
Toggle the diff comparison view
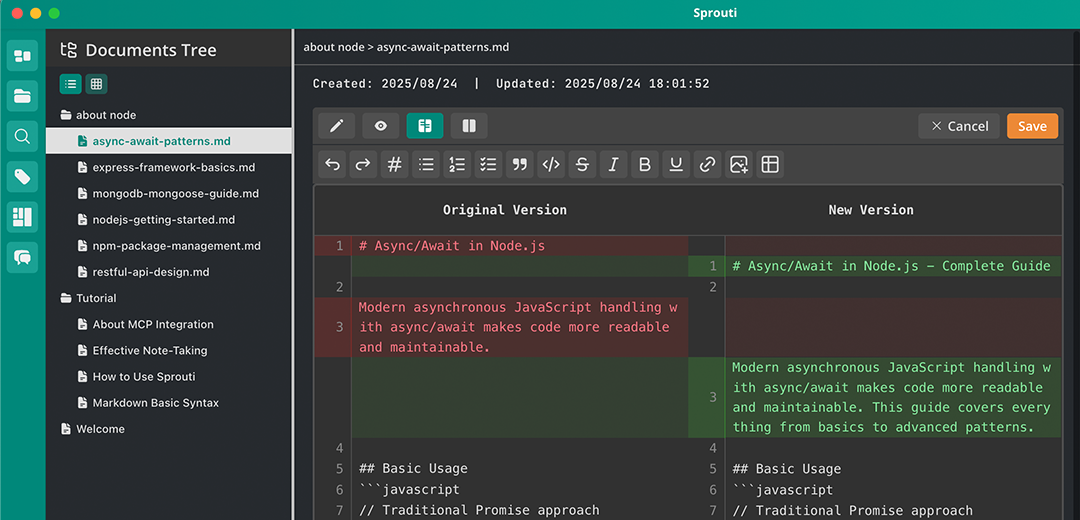[x=425, y=126]
